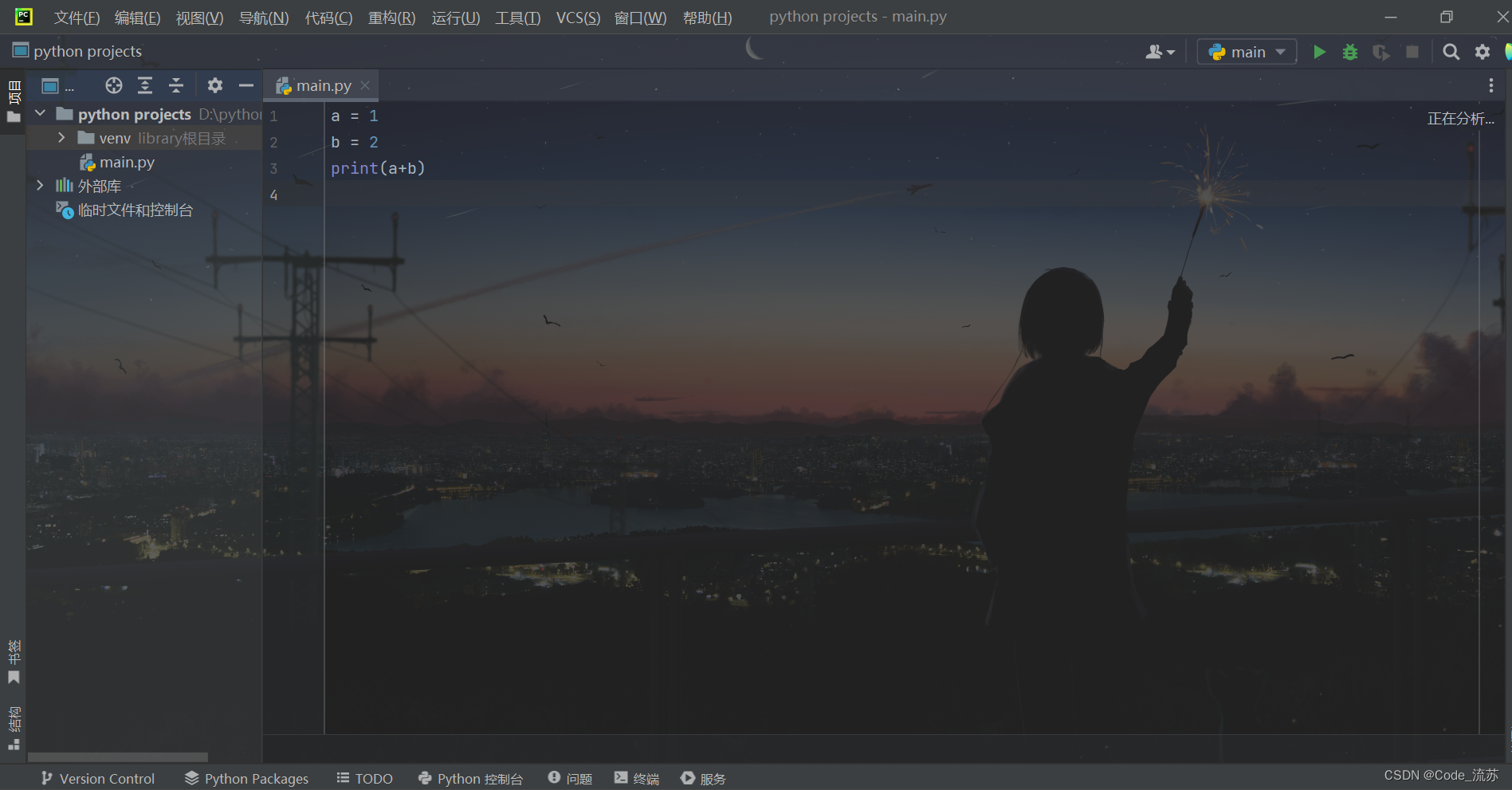
Task: Select 临时文件和控制台 tree item
Action: point(124,210)
